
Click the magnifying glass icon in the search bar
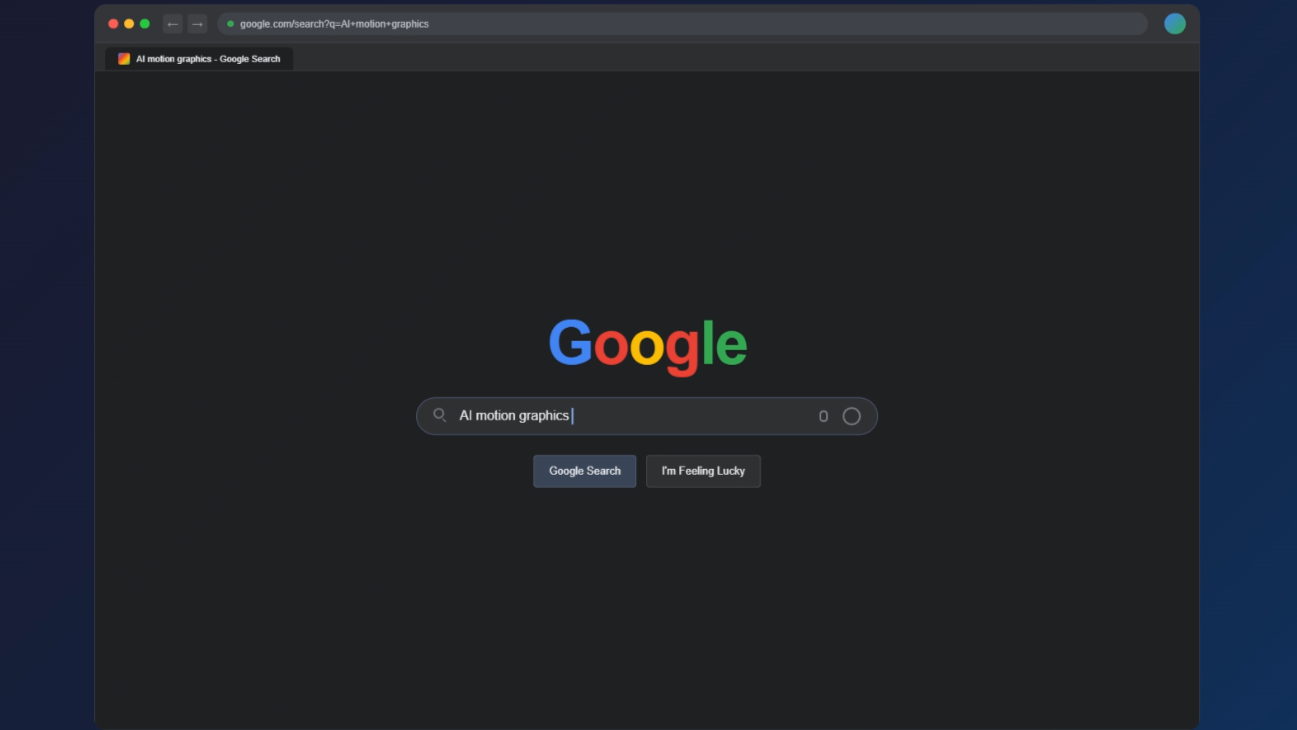440,415
